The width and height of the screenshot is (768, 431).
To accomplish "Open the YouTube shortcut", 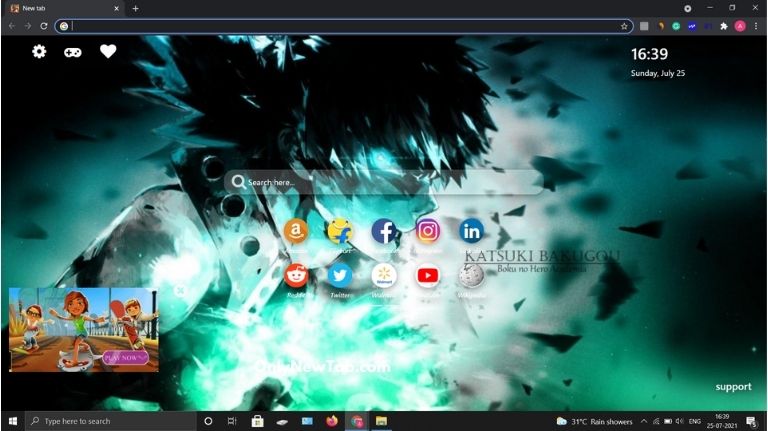I will pyautogui.click(x=428, y=275).
